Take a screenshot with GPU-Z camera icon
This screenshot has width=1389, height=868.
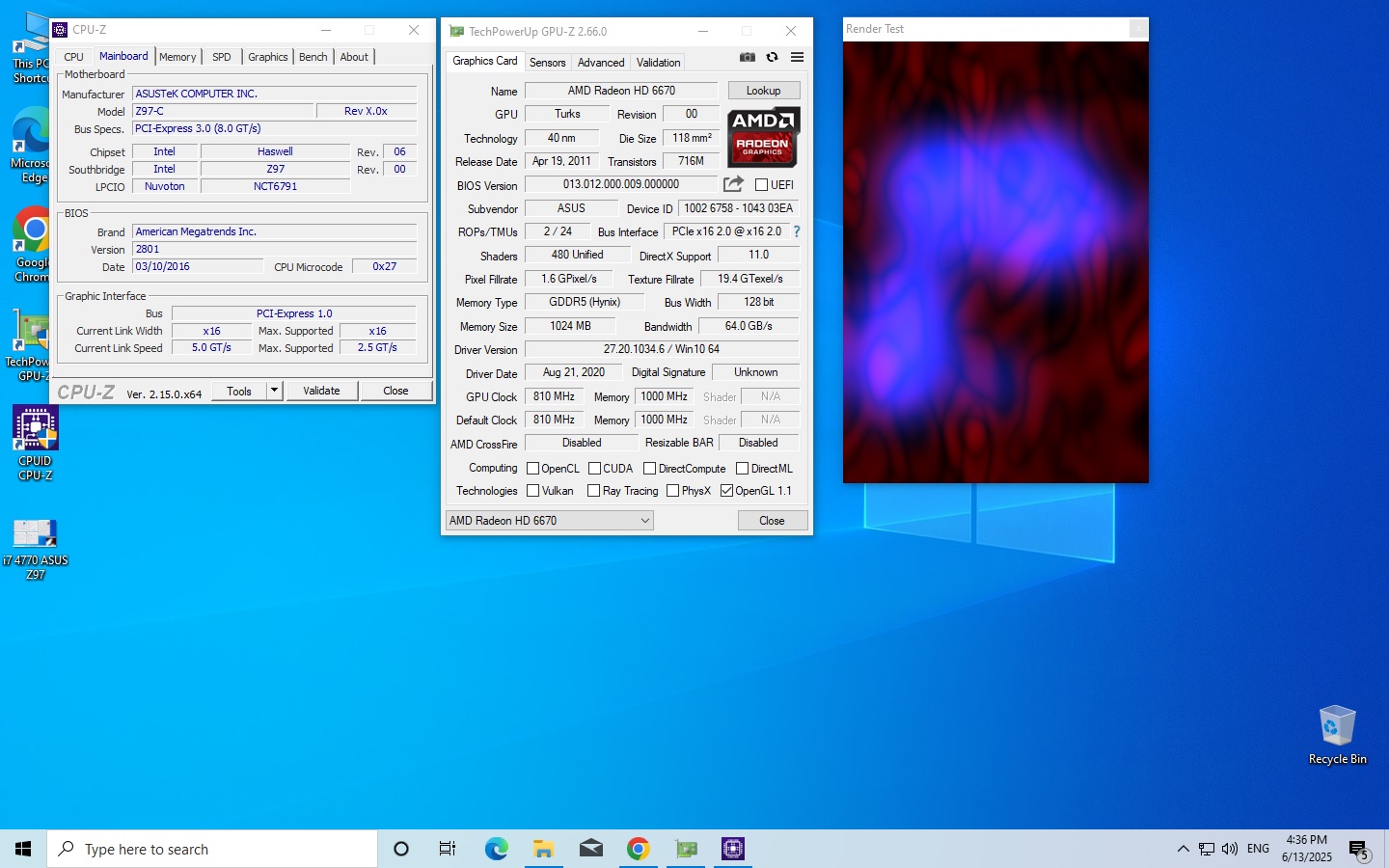(748, 58)
